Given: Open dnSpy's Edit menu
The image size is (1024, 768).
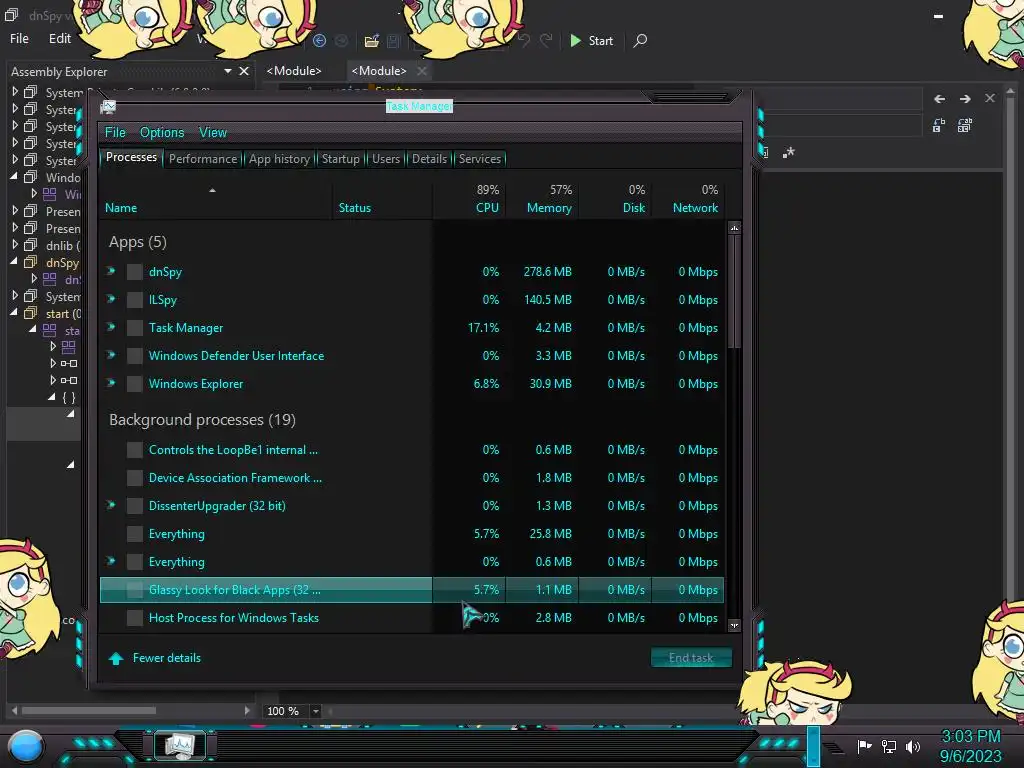Looking at the screenshot, I should click(60, 39).
